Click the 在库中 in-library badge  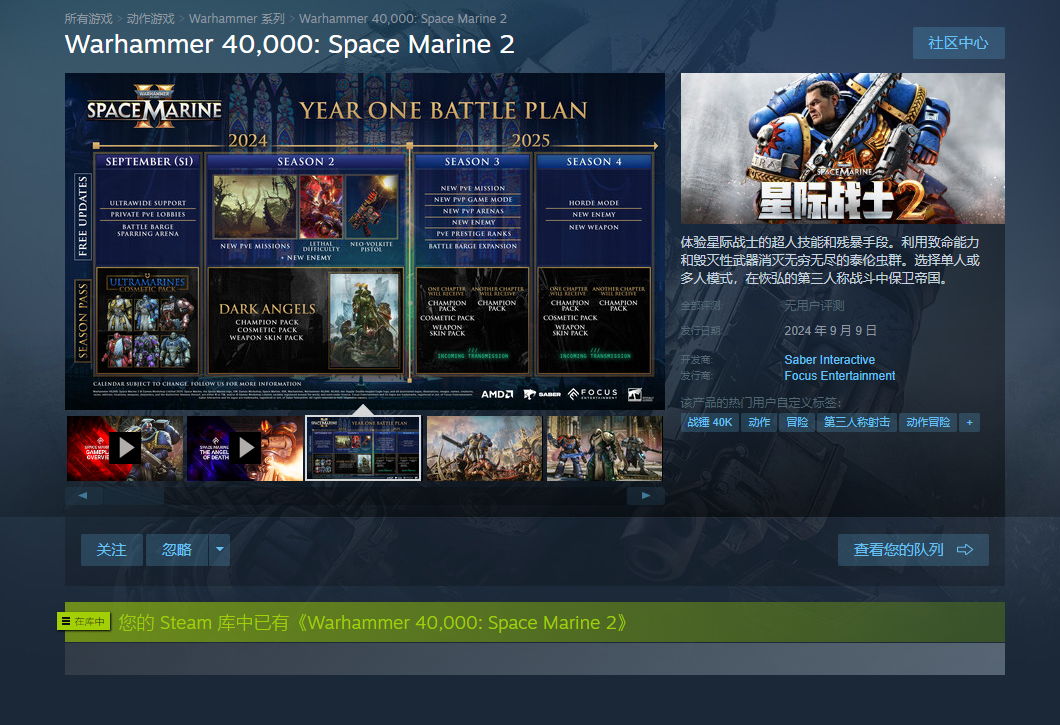click(x=84, y=622)
